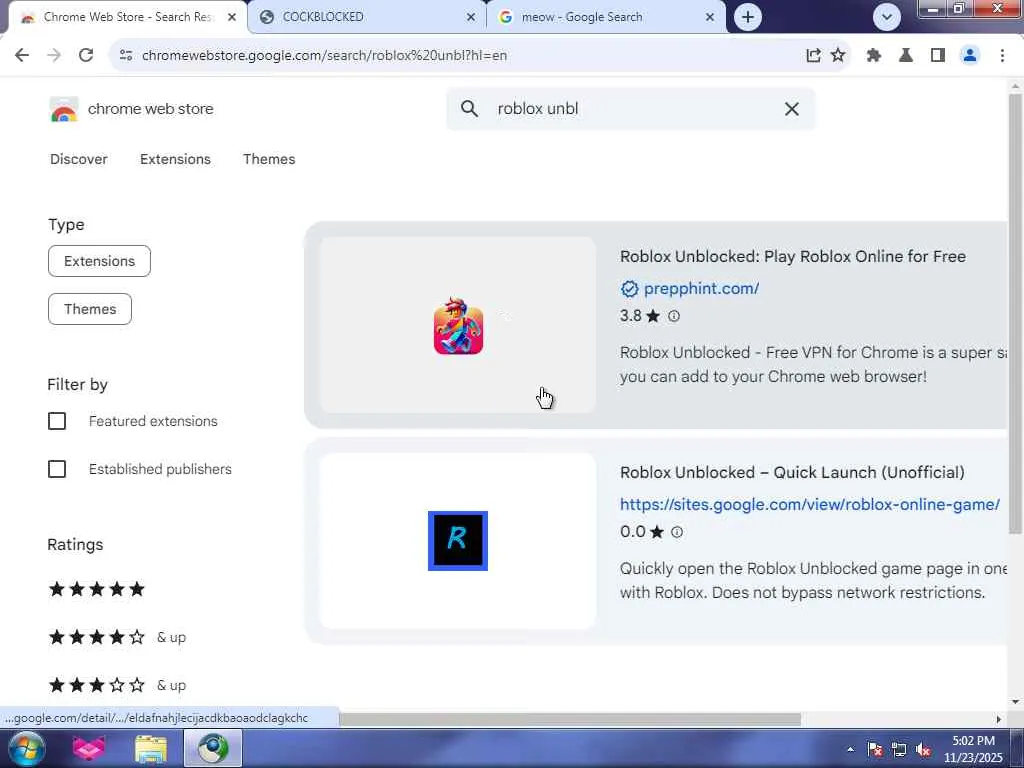Open the Extensions puzzle icon
Screen dimensions: 1024x768
[x=874, y=56]
